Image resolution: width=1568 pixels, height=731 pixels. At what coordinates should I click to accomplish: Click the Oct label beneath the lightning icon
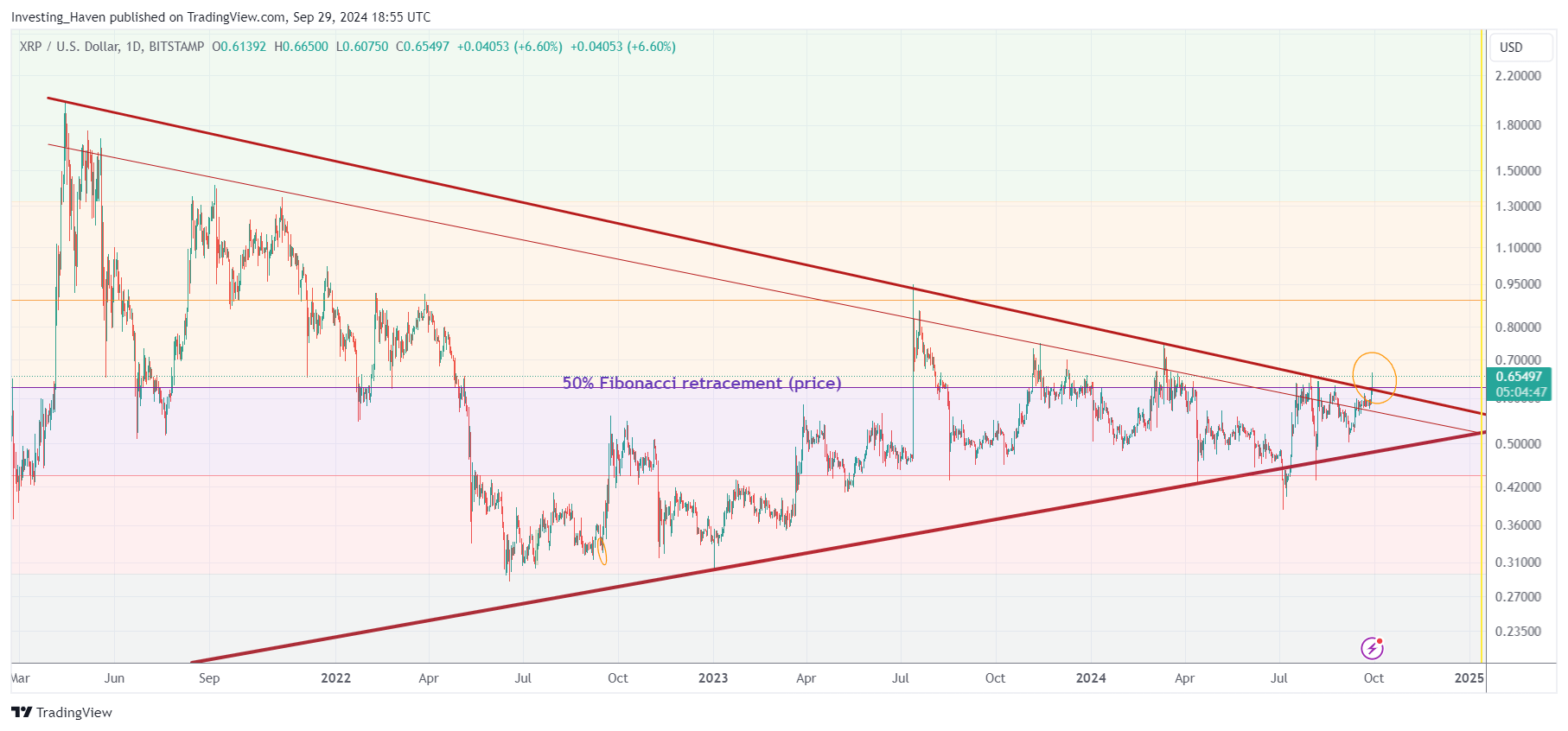pos(1374,678)
